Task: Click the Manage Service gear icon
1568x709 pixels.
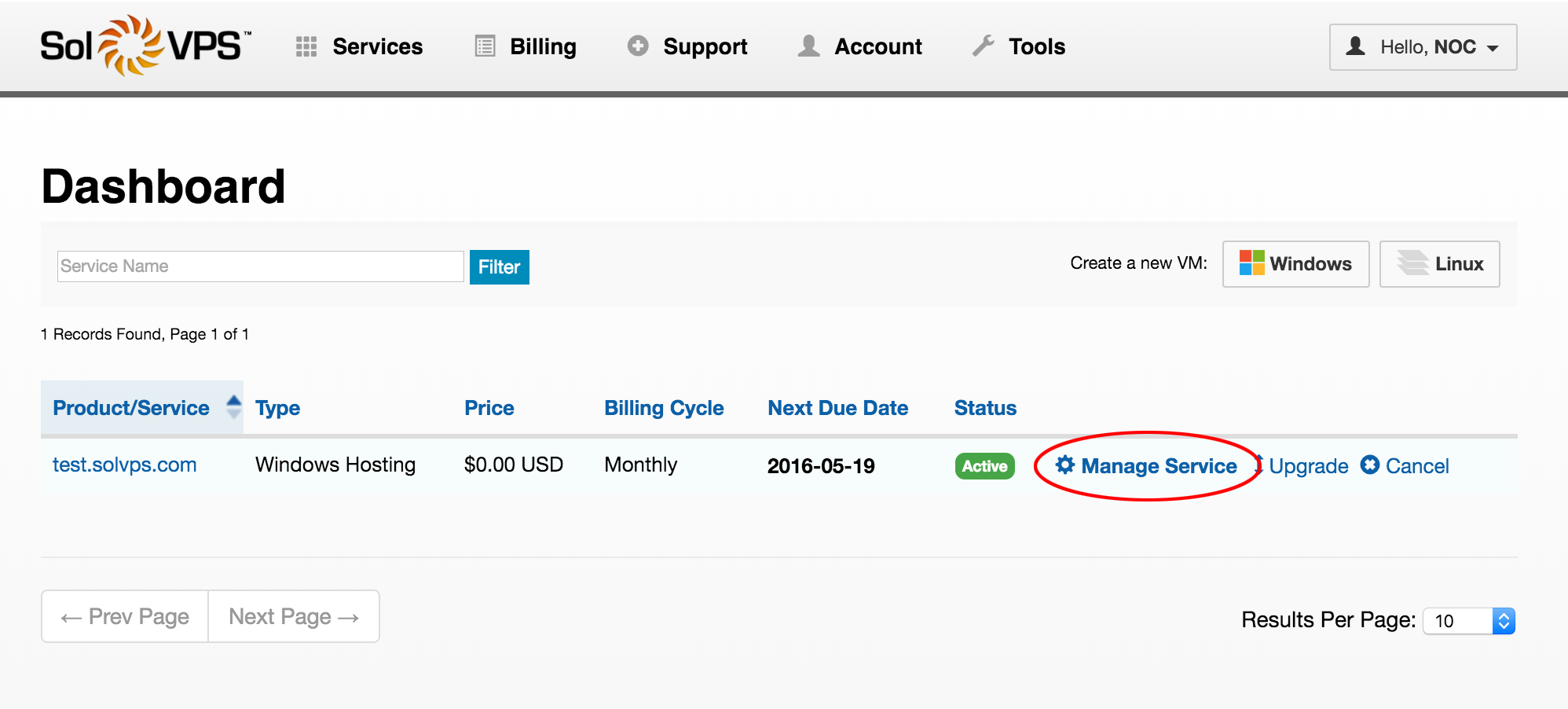Action: [1064, 465]
